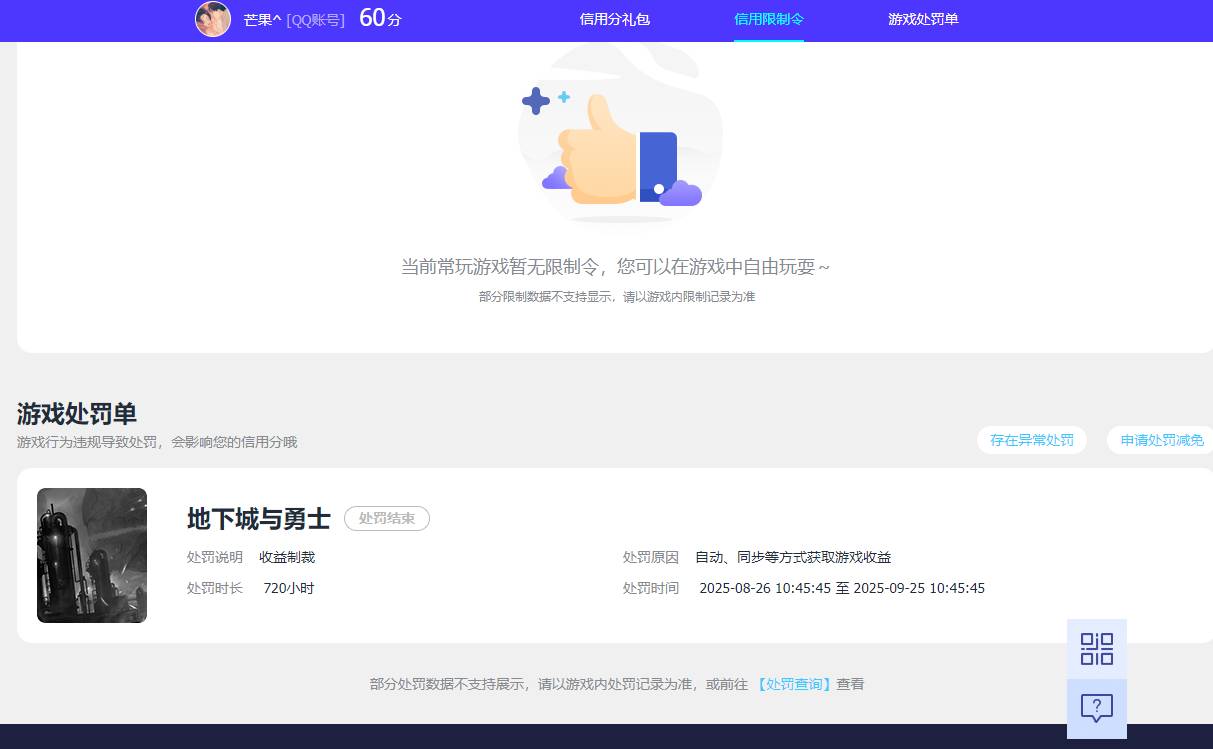Image resolution: width=1213 pixels, height=749 pixels.
Task: Click the 处罚结束 status badge
Action: (x=387, y=518)
